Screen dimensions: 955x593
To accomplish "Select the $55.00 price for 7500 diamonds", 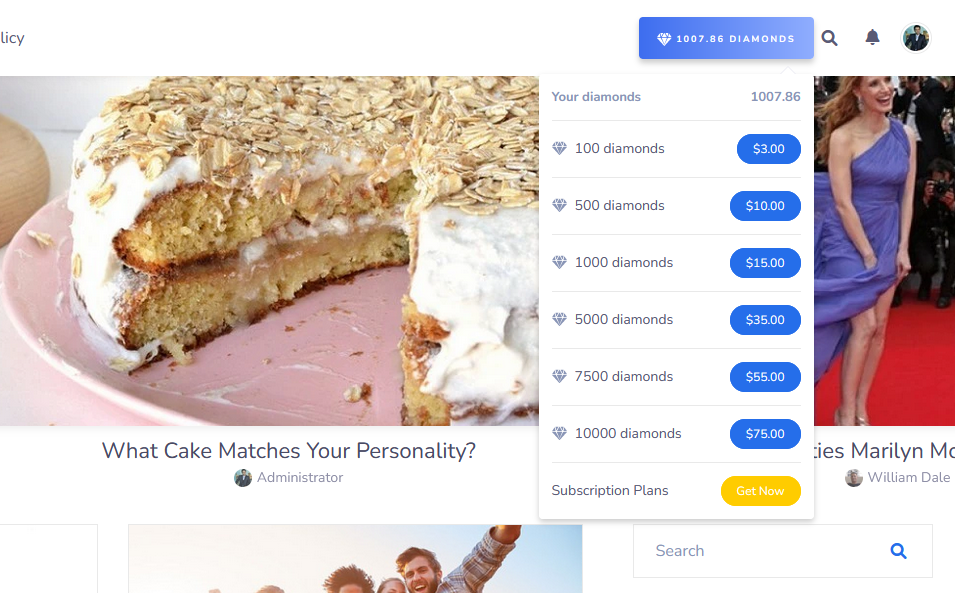I will pyautogui.click(x=765, y=377).
